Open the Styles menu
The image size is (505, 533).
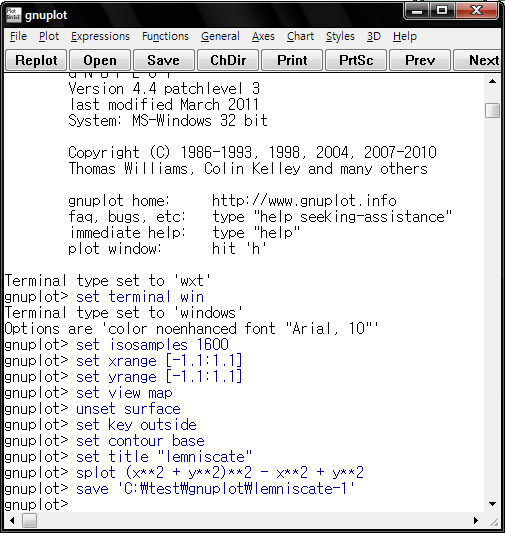(x=340, y=36)
